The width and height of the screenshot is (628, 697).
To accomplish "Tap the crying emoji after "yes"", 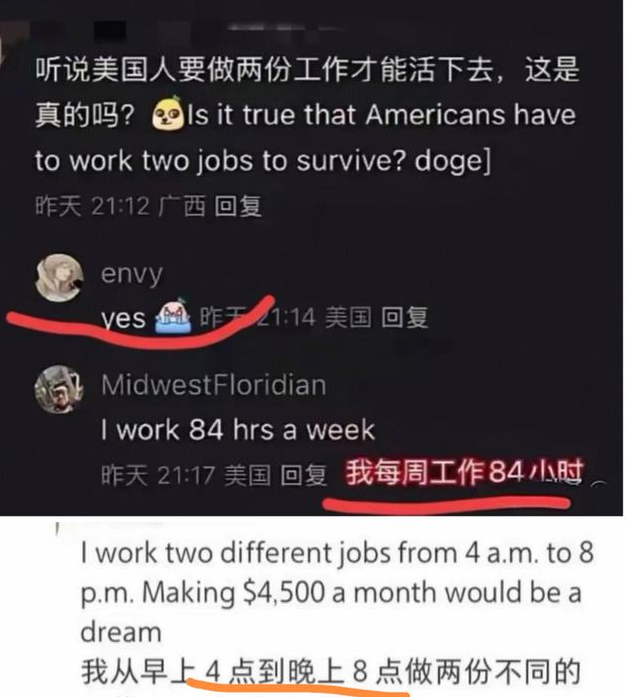I will [x=173, y=316].
